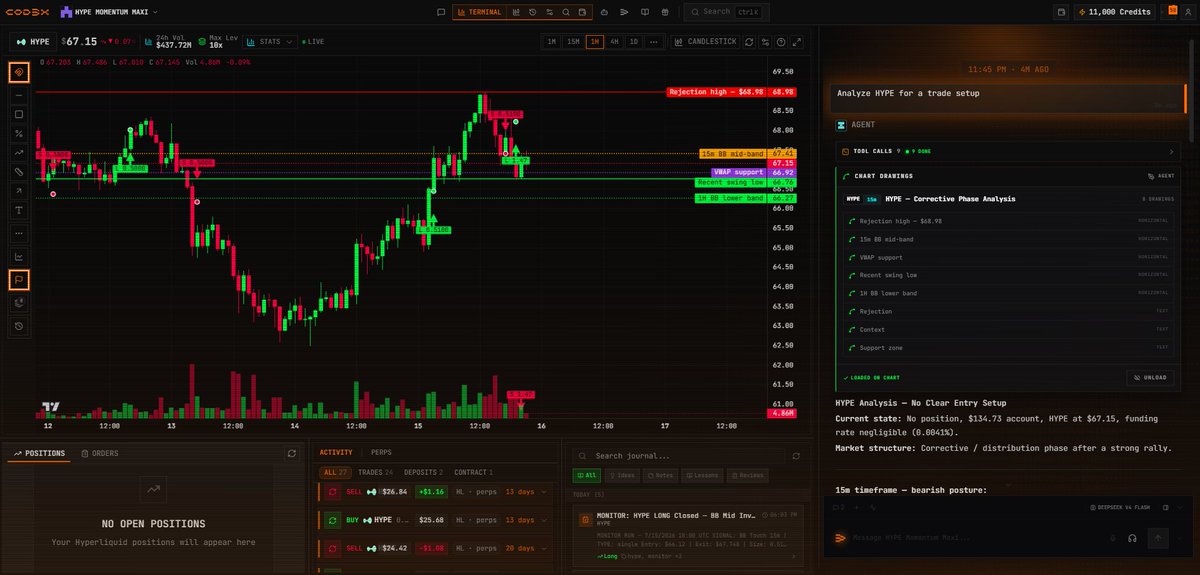Filter journal by Reviews
Viewport: 1200px width, 575px height.
pyautogui.click(x=748, y=476)
